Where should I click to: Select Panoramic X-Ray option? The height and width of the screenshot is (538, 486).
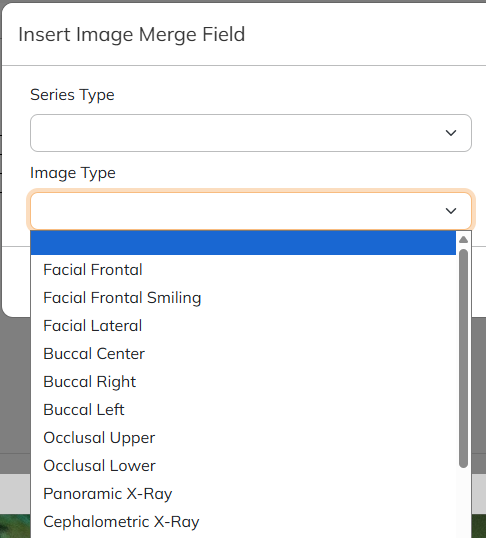click(x=243, y=494)
